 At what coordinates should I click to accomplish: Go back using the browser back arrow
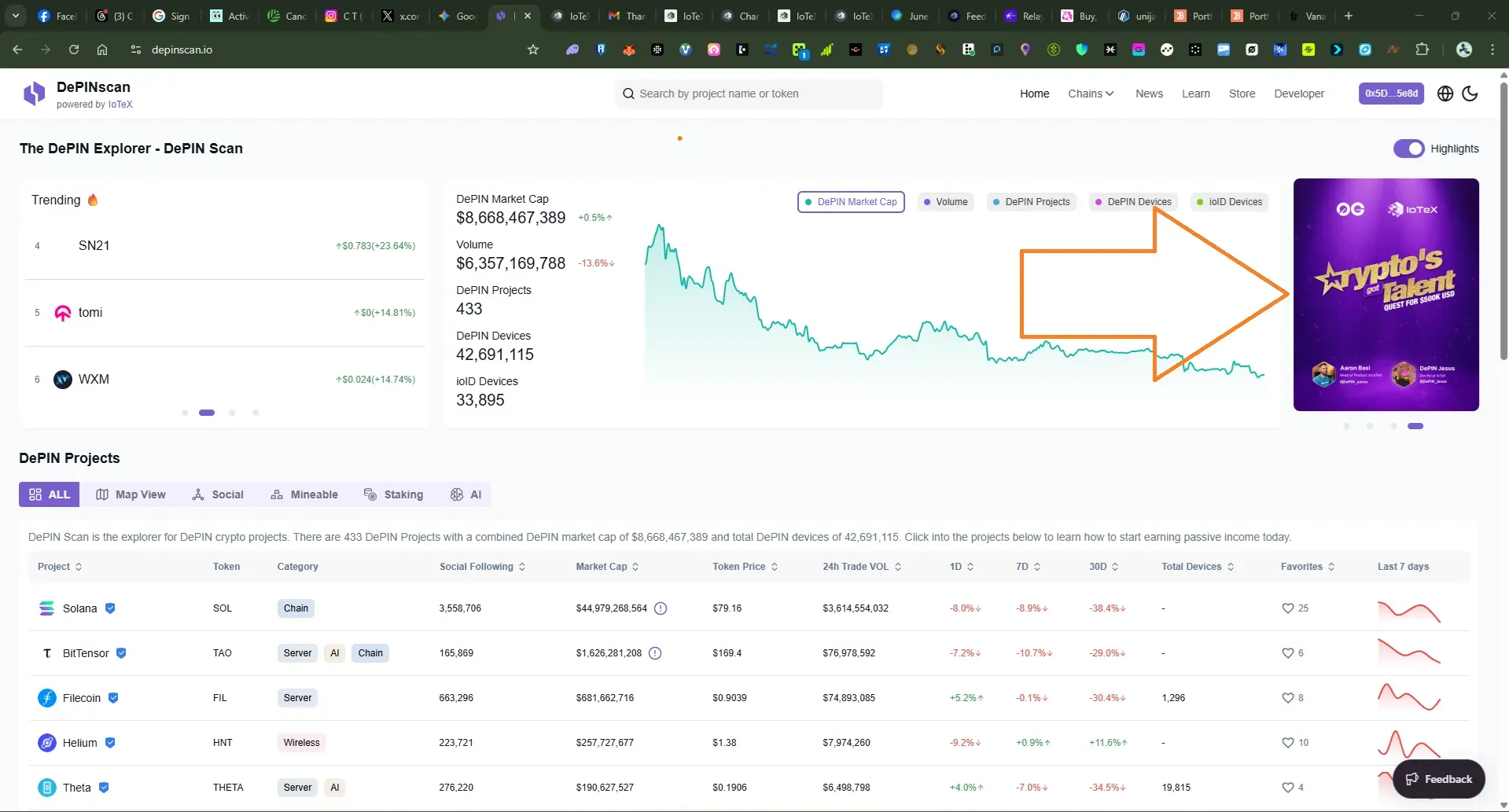click(17, 50)
